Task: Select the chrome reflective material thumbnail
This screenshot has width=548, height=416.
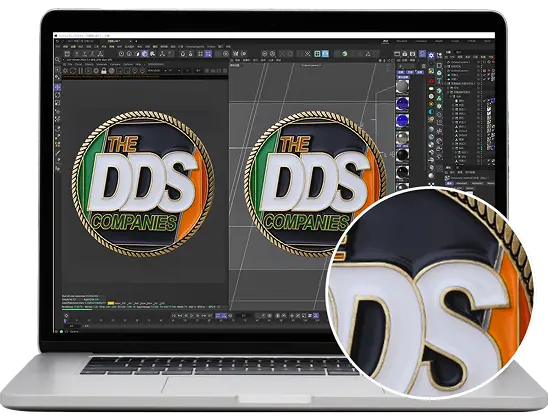Action: coord(402,138)
